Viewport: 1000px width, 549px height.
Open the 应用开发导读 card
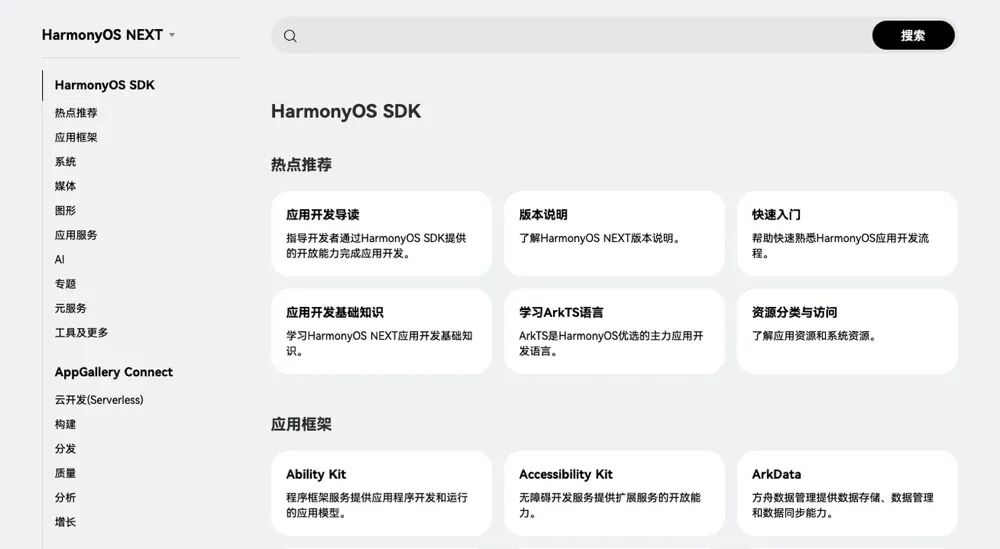(381, 233)
